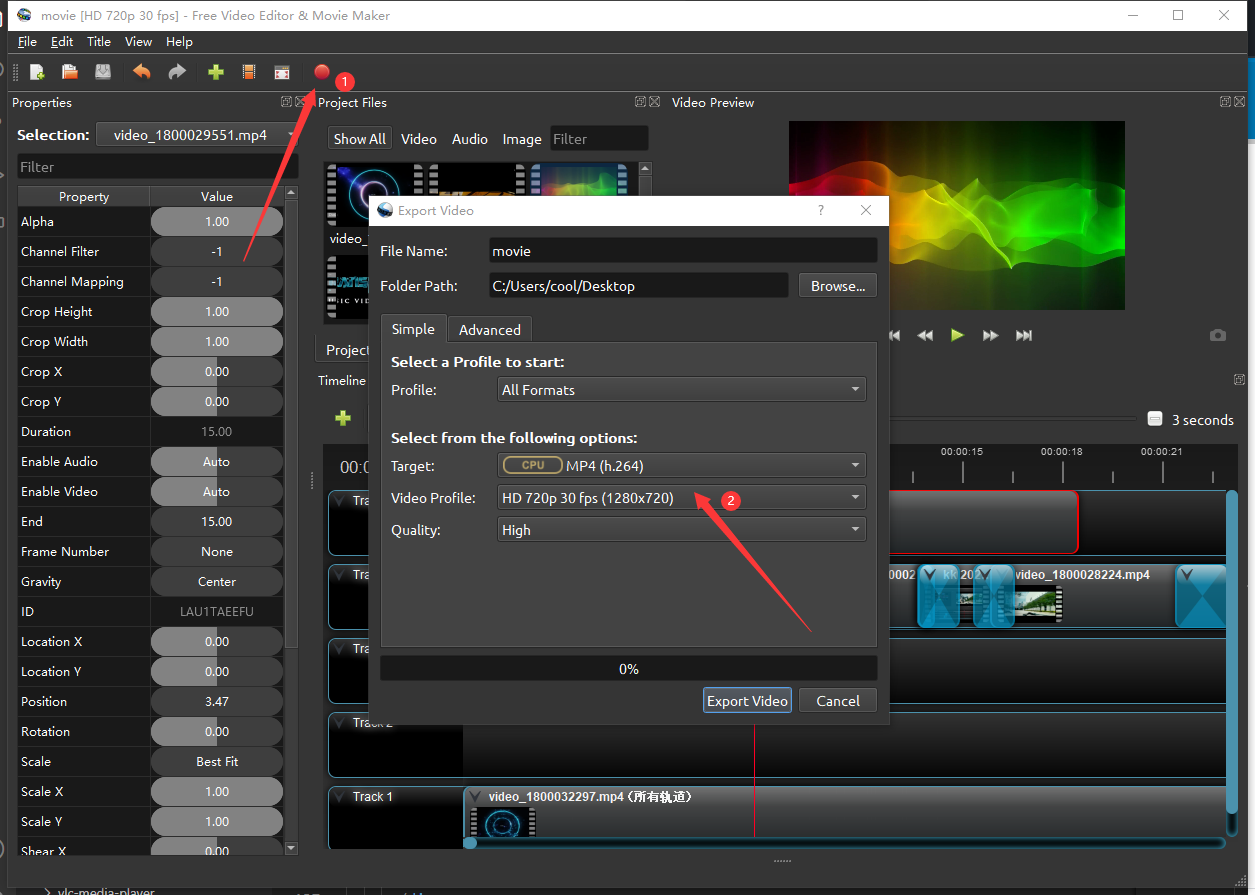Screen dimensions: 1255x895
Task: Switch to the Advanced export tab
Action: coord(489,330)
